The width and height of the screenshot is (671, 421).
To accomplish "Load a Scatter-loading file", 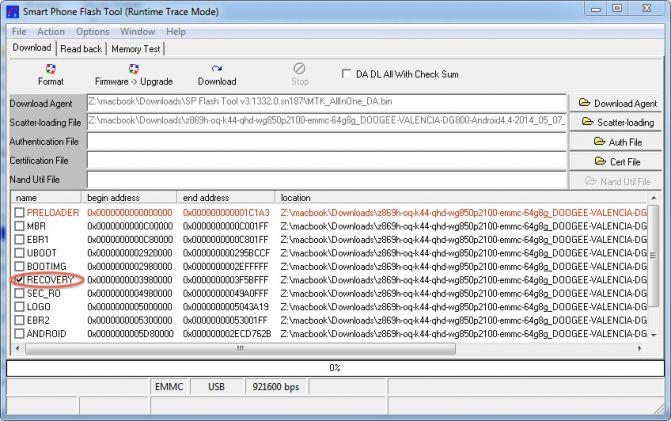I will pyautogui.click(x=617, y=122).
